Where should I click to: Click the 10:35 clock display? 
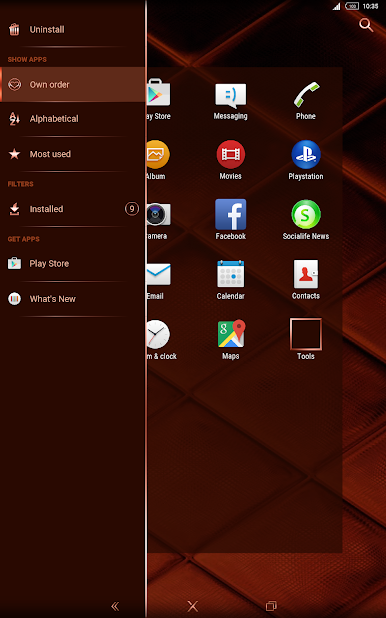click(x=371, y=6)
